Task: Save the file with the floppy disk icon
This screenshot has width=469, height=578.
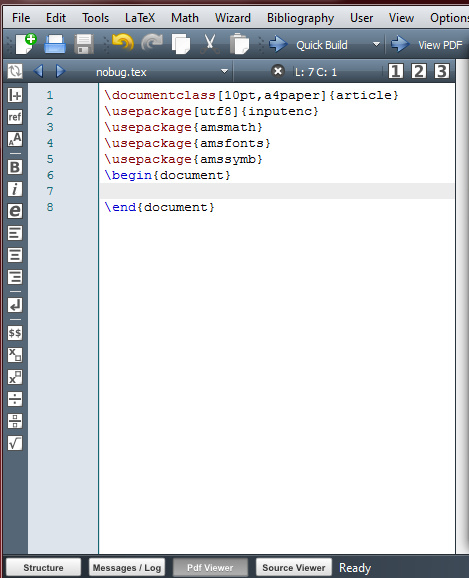Action: 84,44
